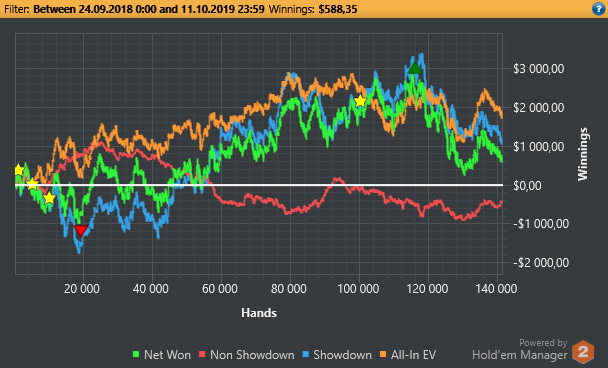The height and width of the screenshot is (368, 608).
Task: Click the -$1 000,00 axis label
Action: [541, 224]
